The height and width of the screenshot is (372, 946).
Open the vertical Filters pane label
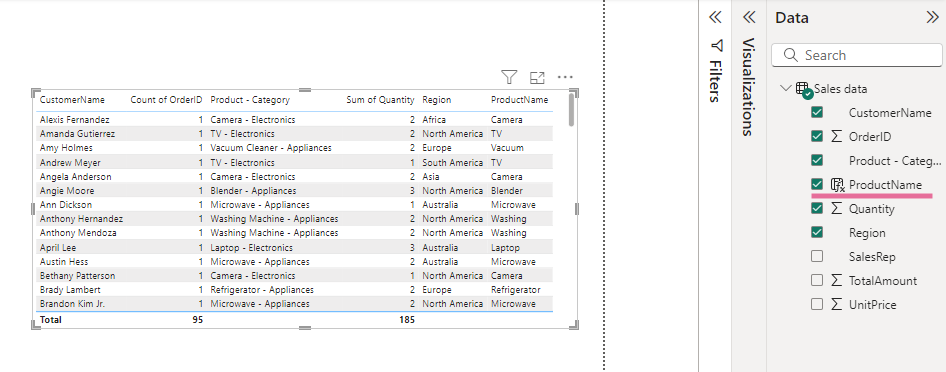(715, 81)
